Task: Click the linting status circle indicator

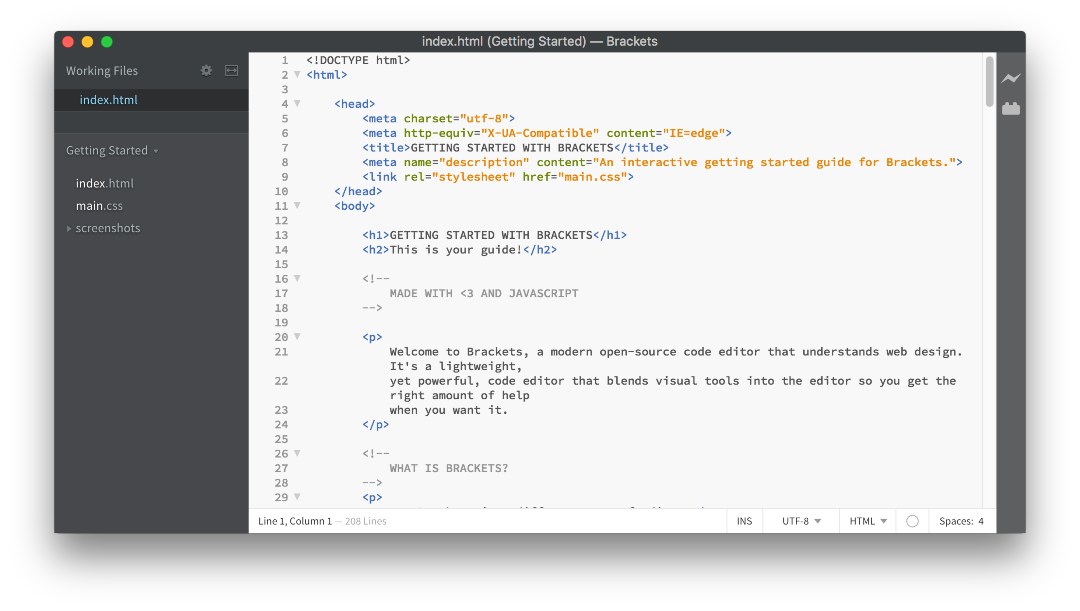Action: 912,521
